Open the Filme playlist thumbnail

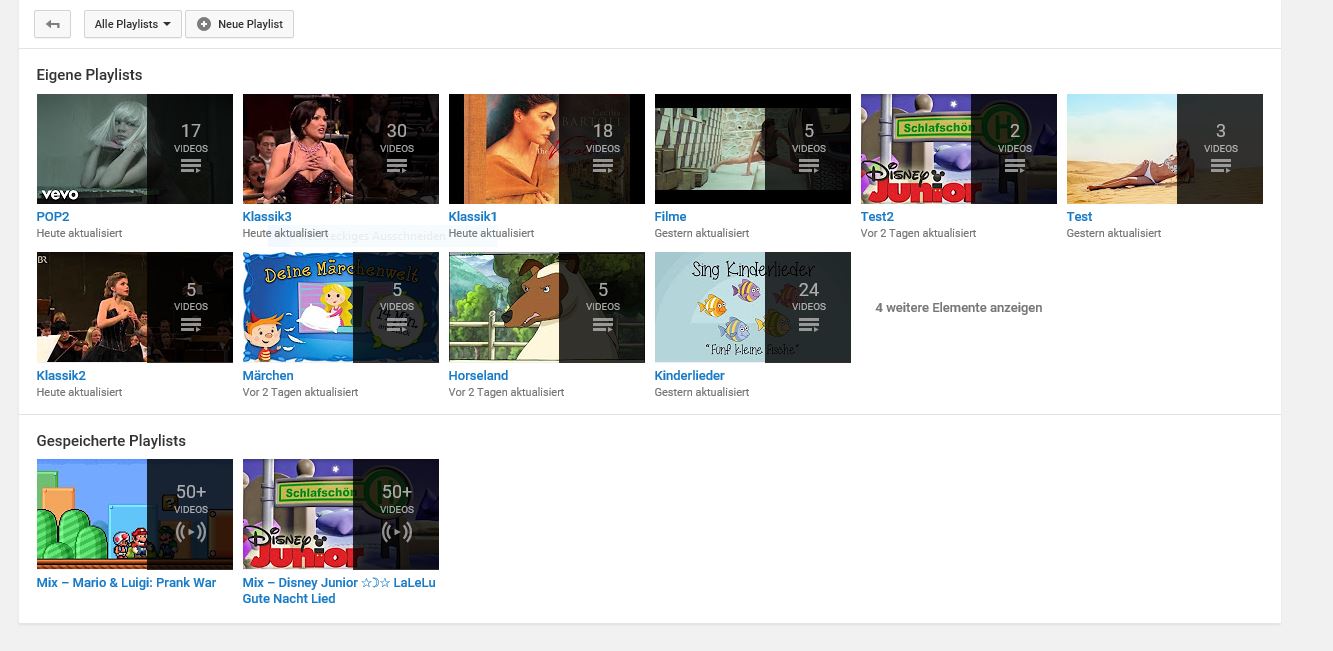click(753, 149)
